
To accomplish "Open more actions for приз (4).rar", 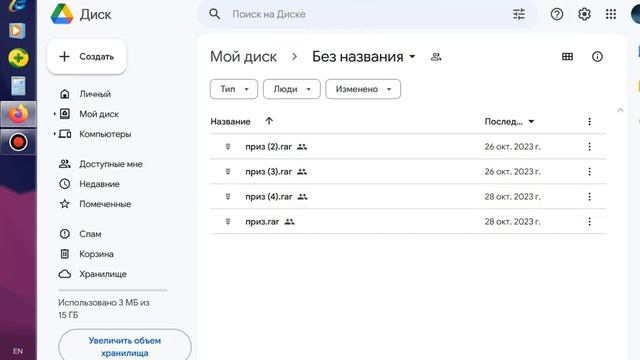I will pyautogui.click(x=589, y=196).
